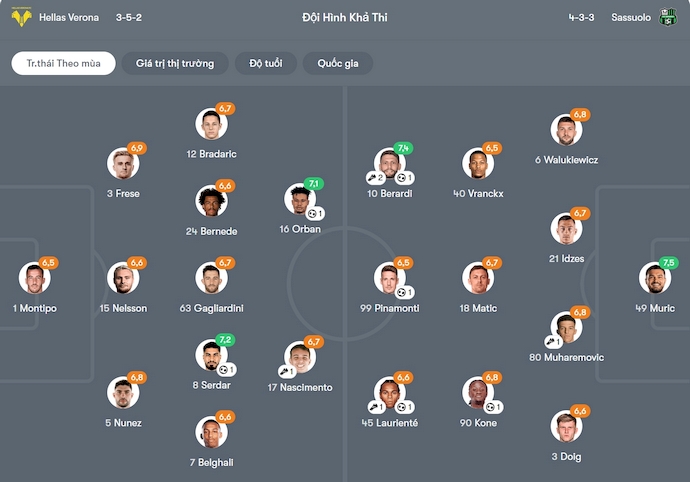Open the Quốc gia tab

click(338, 63)
